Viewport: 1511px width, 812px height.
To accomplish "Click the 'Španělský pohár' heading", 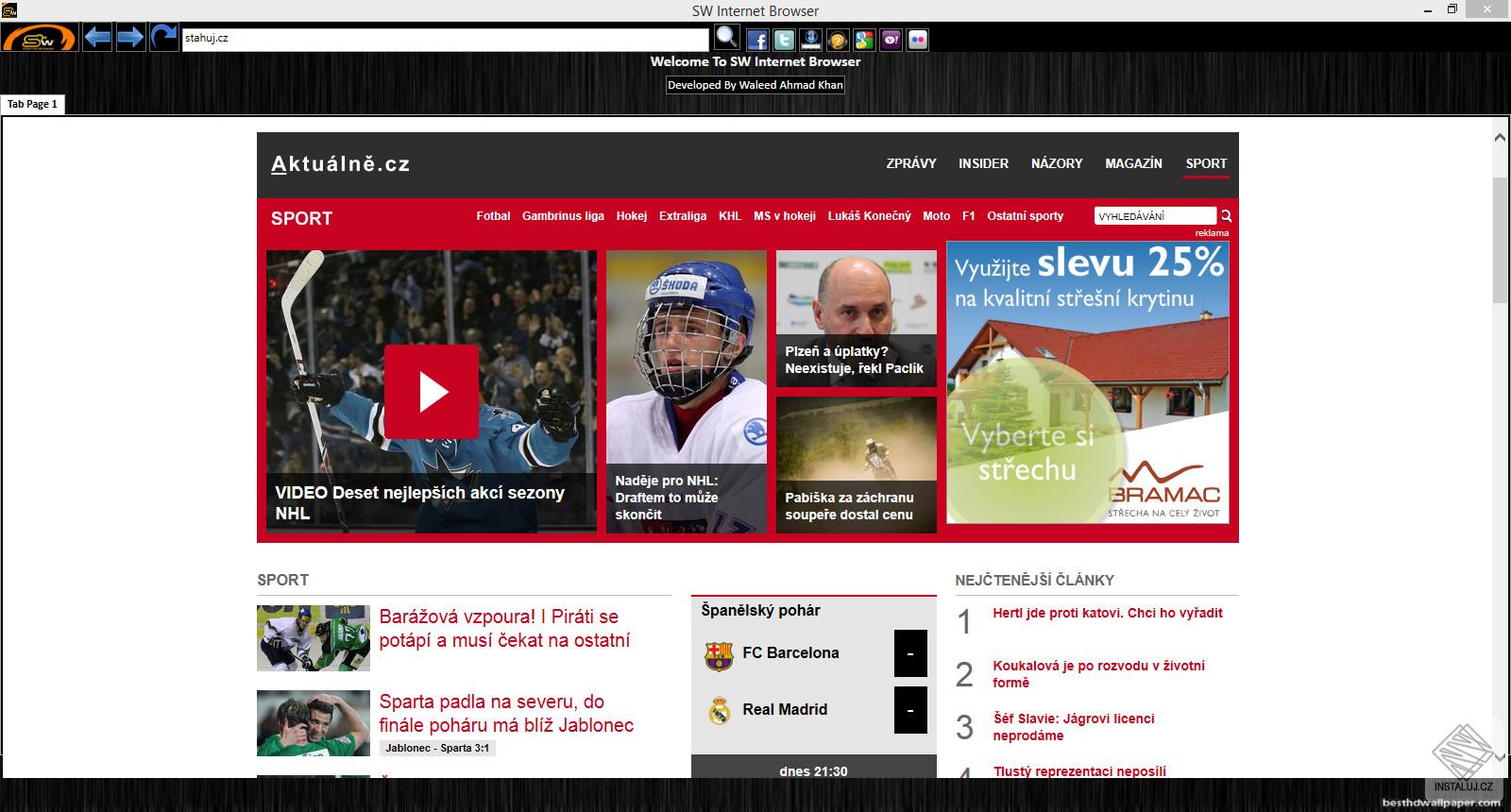I will [x=760, y=611].
